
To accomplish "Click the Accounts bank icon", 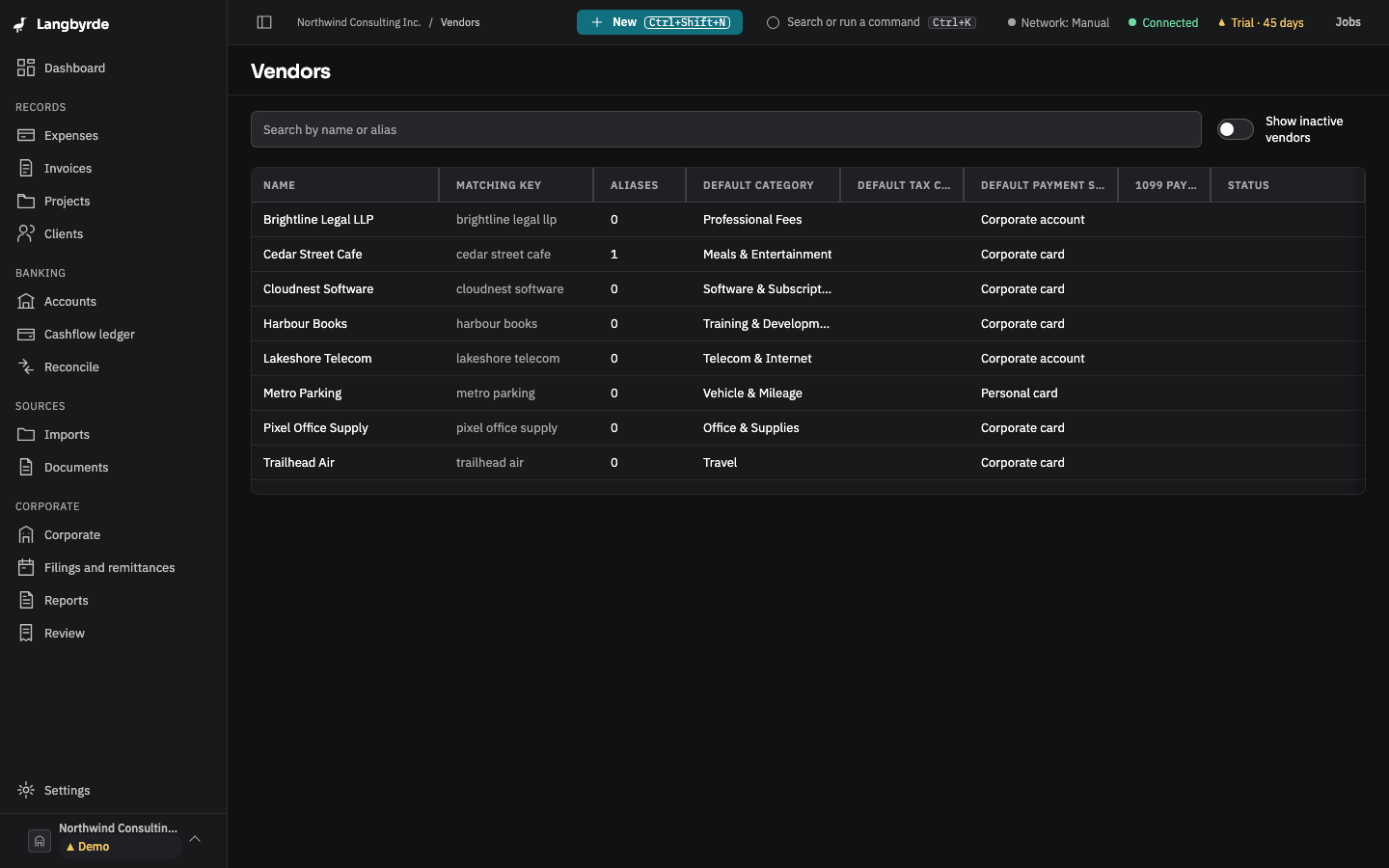I will coord(26,301).
